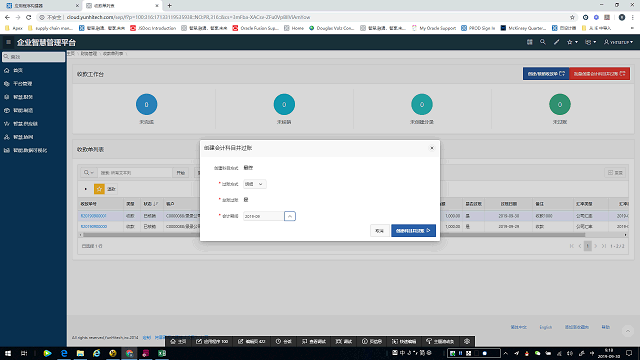This screenshot has width=640, height=360.
Task: Click the next page arrow in pagination
Action: pos(596,246)
